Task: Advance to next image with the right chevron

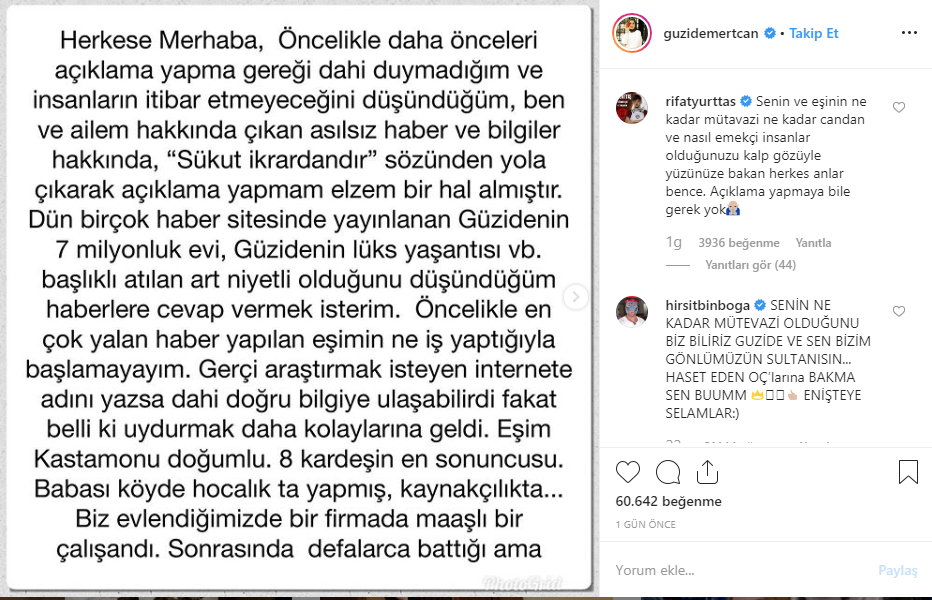Action: [x=575, y=297]
